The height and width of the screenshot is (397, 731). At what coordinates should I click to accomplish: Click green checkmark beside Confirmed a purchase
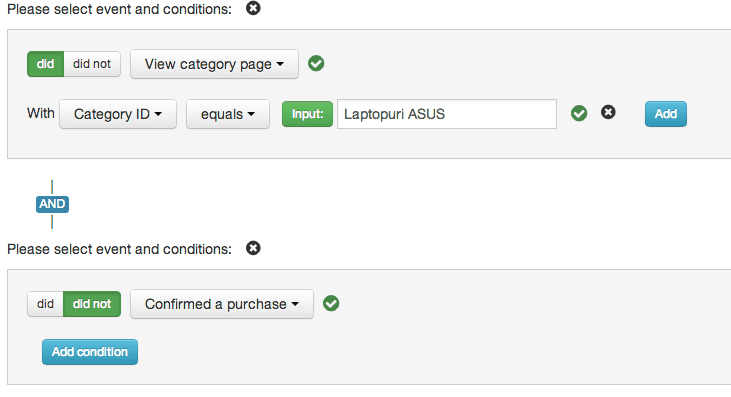click(x=331, y=303)
